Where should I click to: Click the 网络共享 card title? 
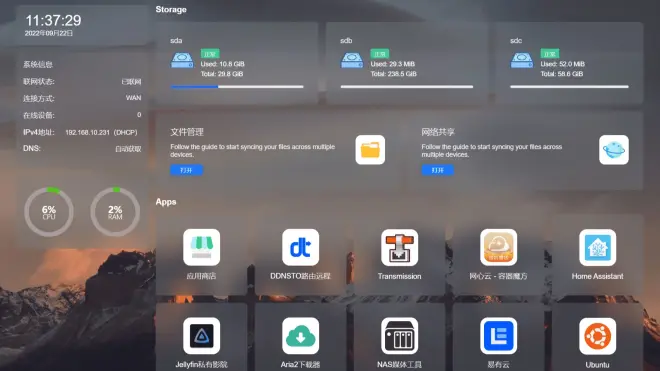[x=438, y=132]
